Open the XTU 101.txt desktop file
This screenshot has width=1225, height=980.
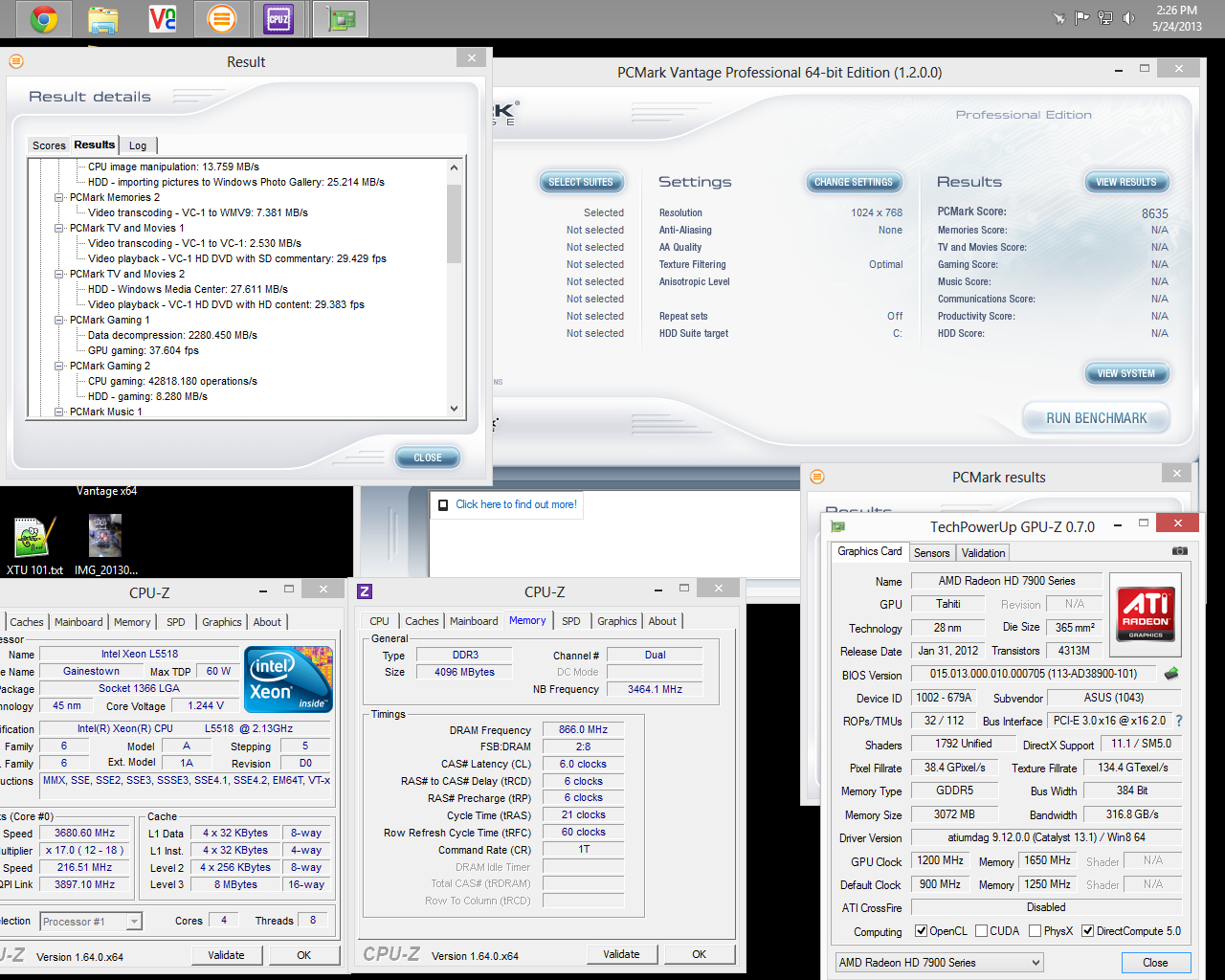coord(34,546)
